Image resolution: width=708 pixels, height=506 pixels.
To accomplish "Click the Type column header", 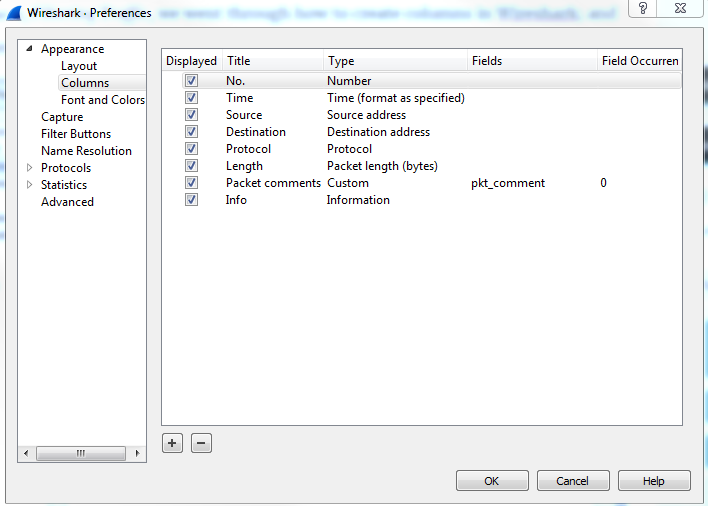I will pos(395,60).
